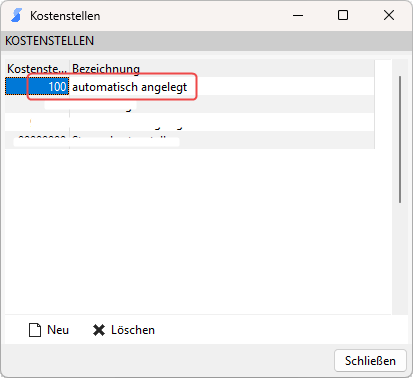Close the Kostenstellen window with the X
This screenshot has height=378, width=413.
click(389, 15)
